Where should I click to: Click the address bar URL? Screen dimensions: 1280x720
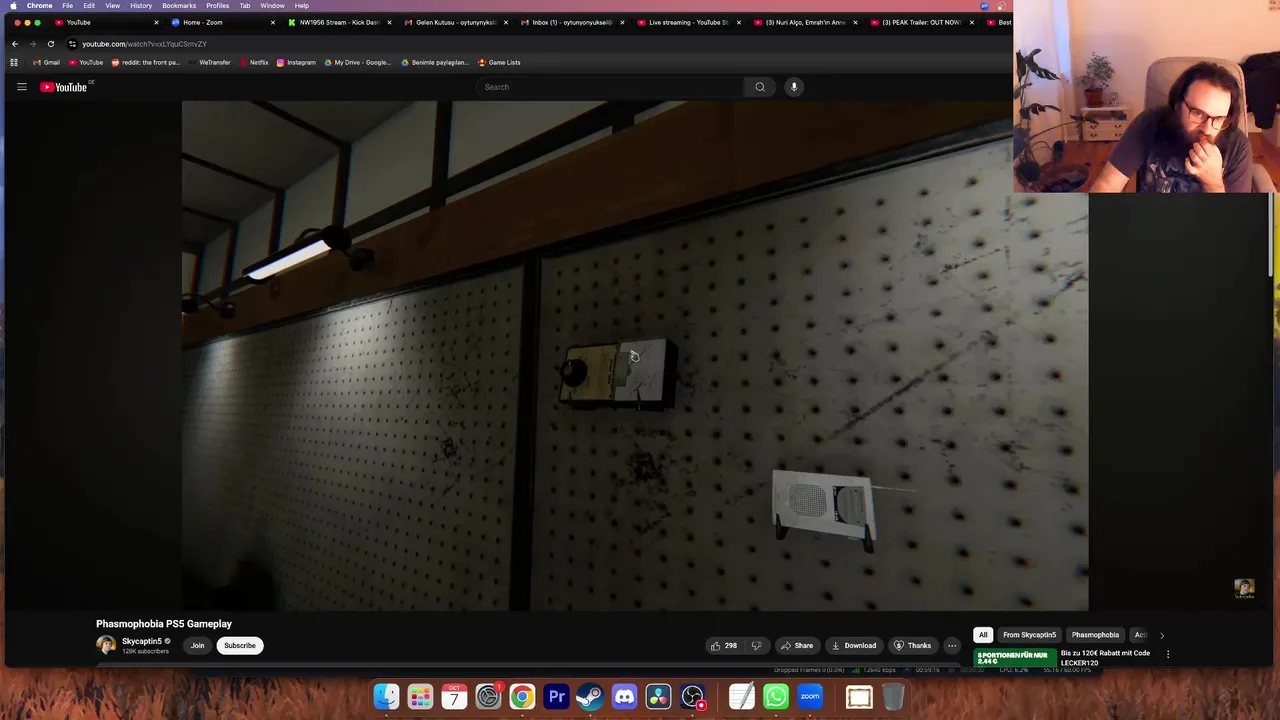(x=144, y=44)
